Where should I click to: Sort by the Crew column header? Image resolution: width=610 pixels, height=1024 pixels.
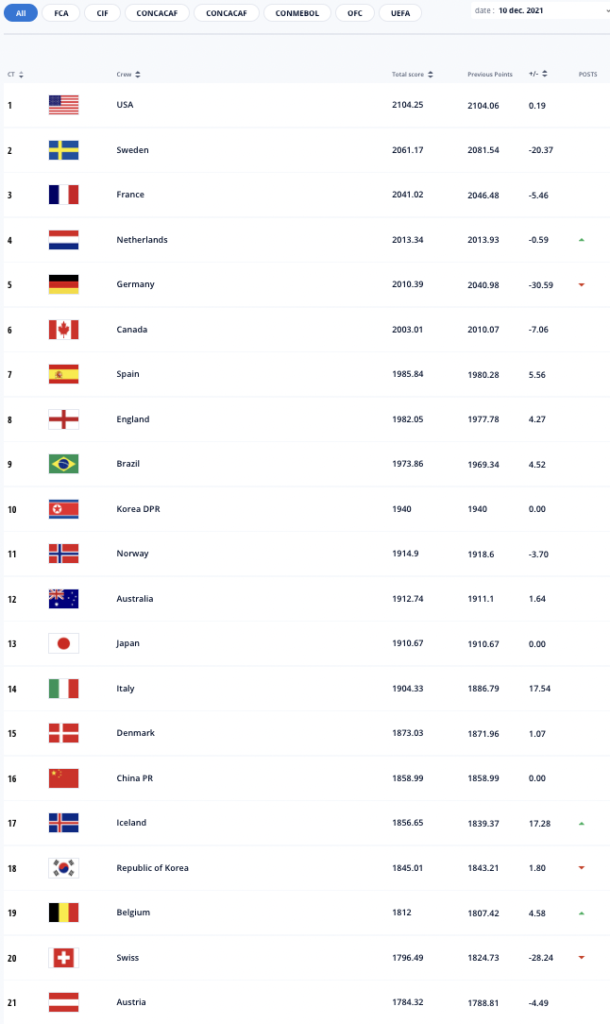128,74
